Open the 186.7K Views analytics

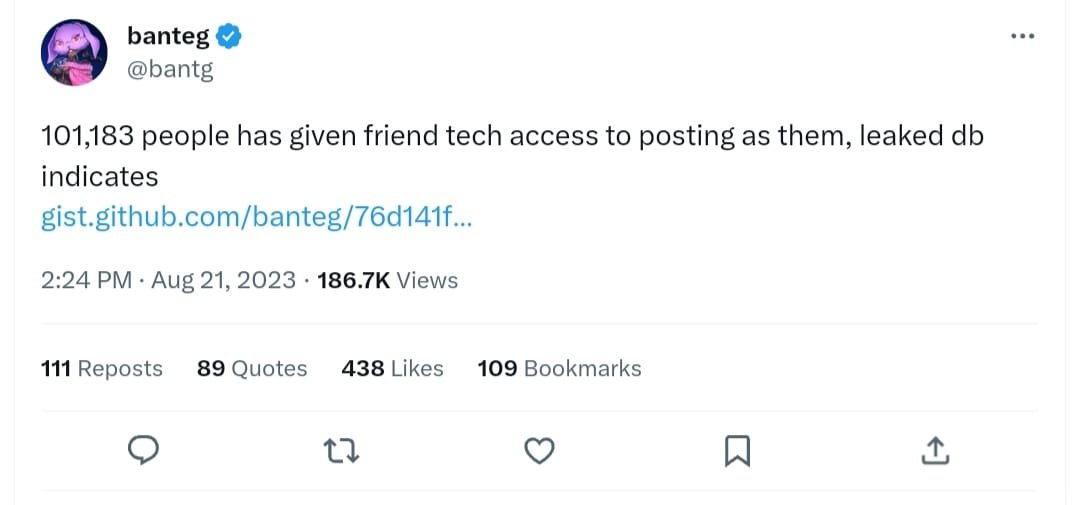click(x=387, y=281)
